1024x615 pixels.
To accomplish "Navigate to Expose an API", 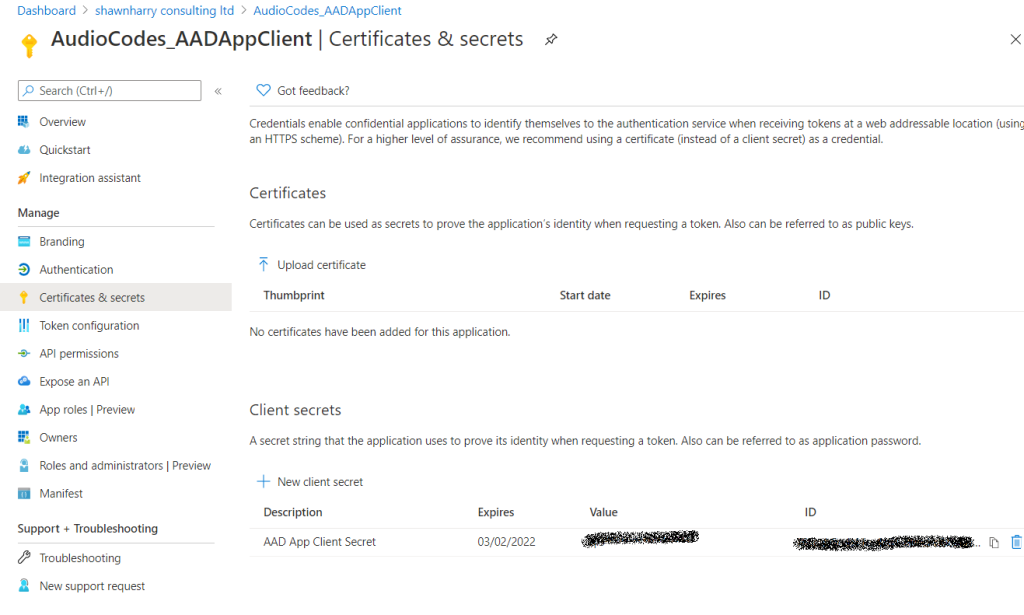I will 74,382.
